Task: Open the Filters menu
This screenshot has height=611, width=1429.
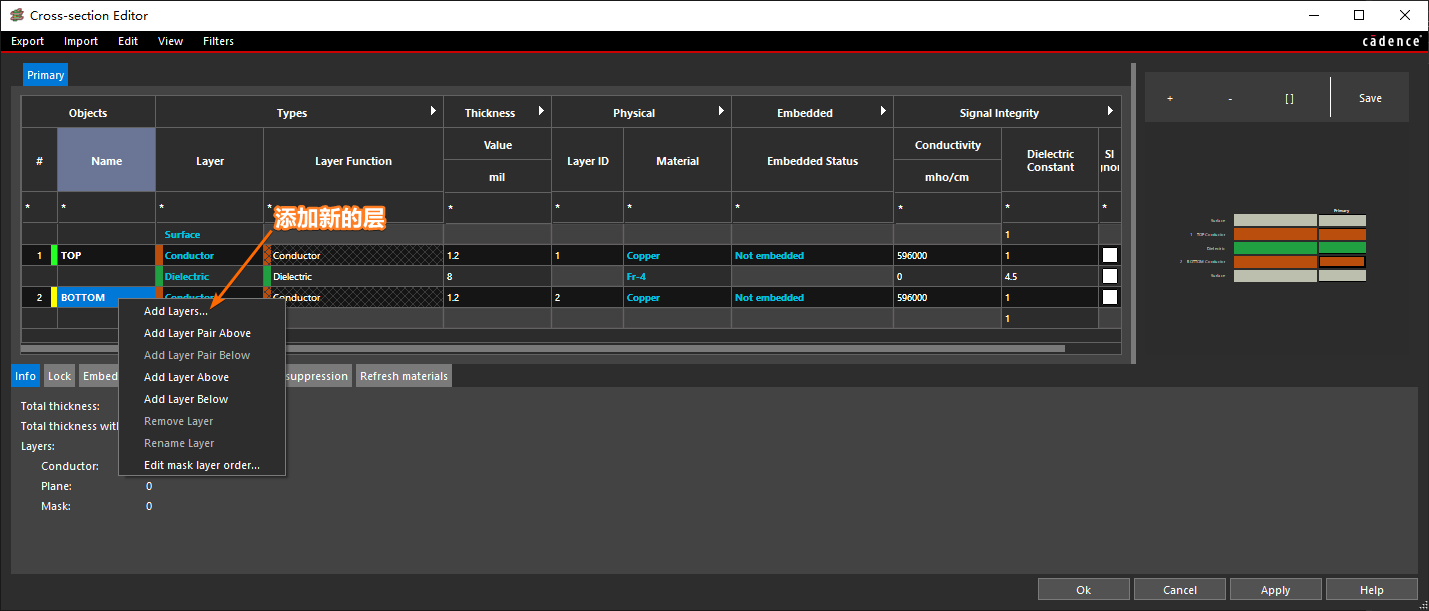Action: pyautogui.click(x=218, y=41)
